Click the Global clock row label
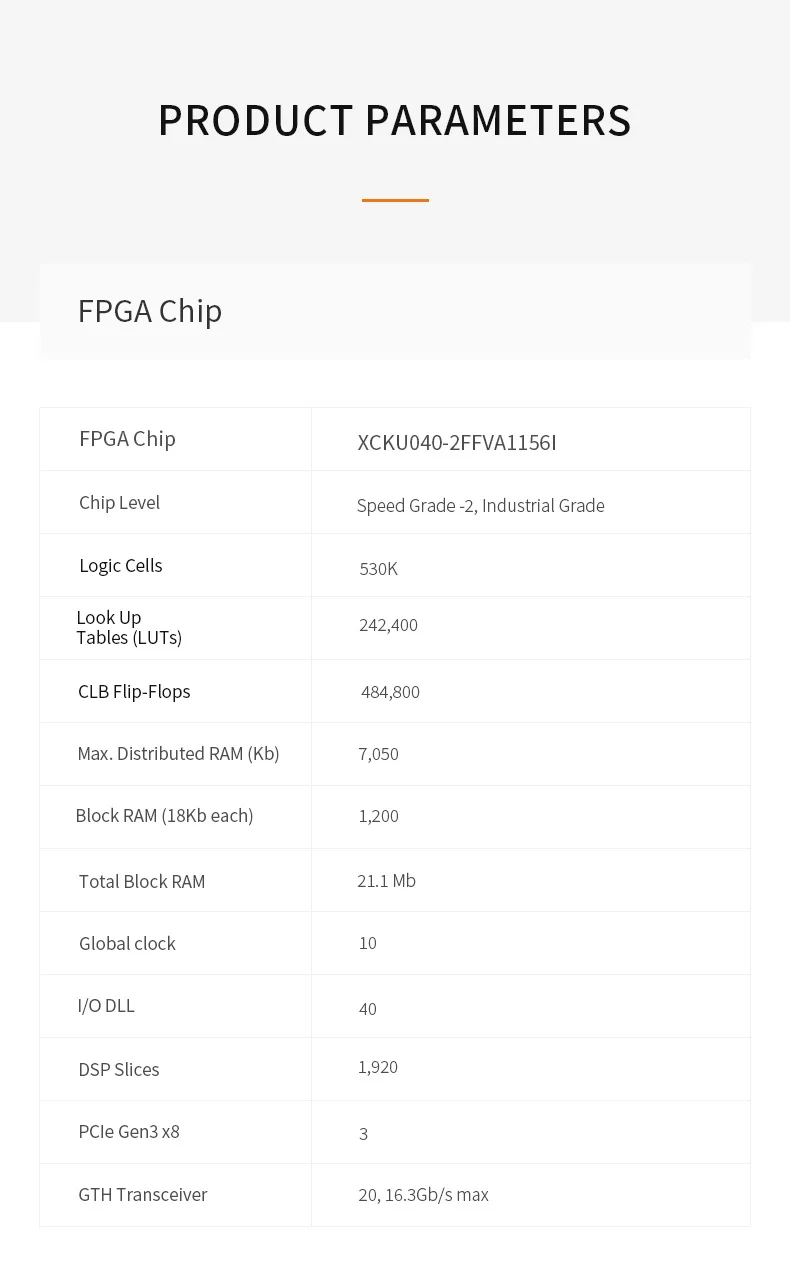The image size is (790, 1278). point(127,943)
